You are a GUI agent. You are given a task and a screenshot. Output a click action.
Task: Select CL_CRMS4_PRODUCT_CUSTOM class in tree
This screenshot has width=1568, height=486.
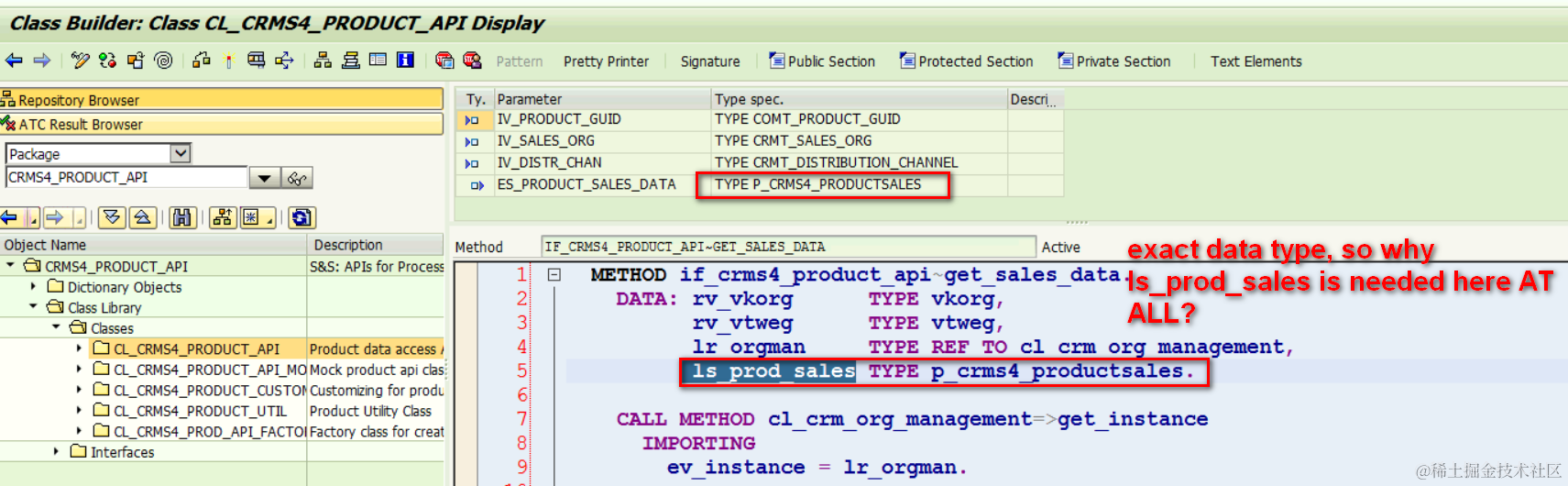(209, 391)
